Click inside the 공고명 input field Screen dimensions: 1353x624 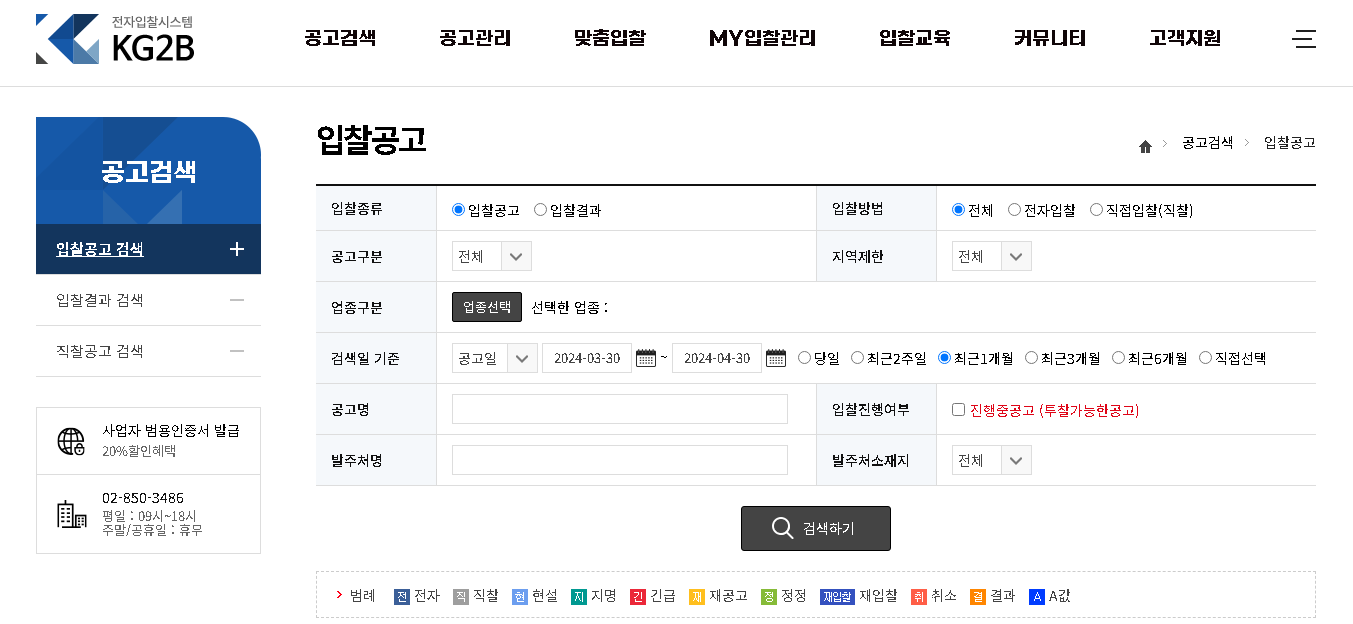tap(620, 408)
